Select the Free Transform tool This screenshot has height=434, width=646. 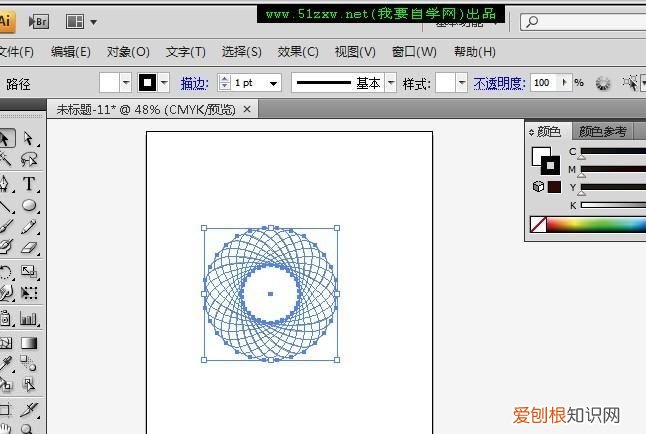(x=29, y=293)
